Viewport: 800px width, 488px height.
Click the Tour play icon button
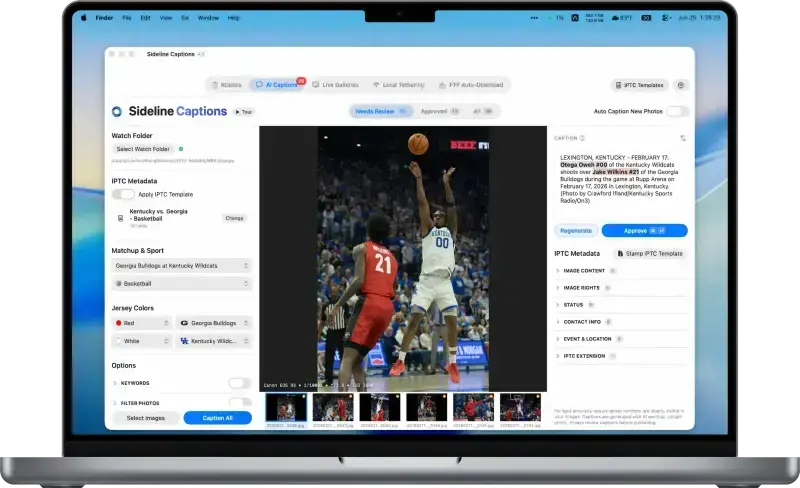[x=244, y=112]
